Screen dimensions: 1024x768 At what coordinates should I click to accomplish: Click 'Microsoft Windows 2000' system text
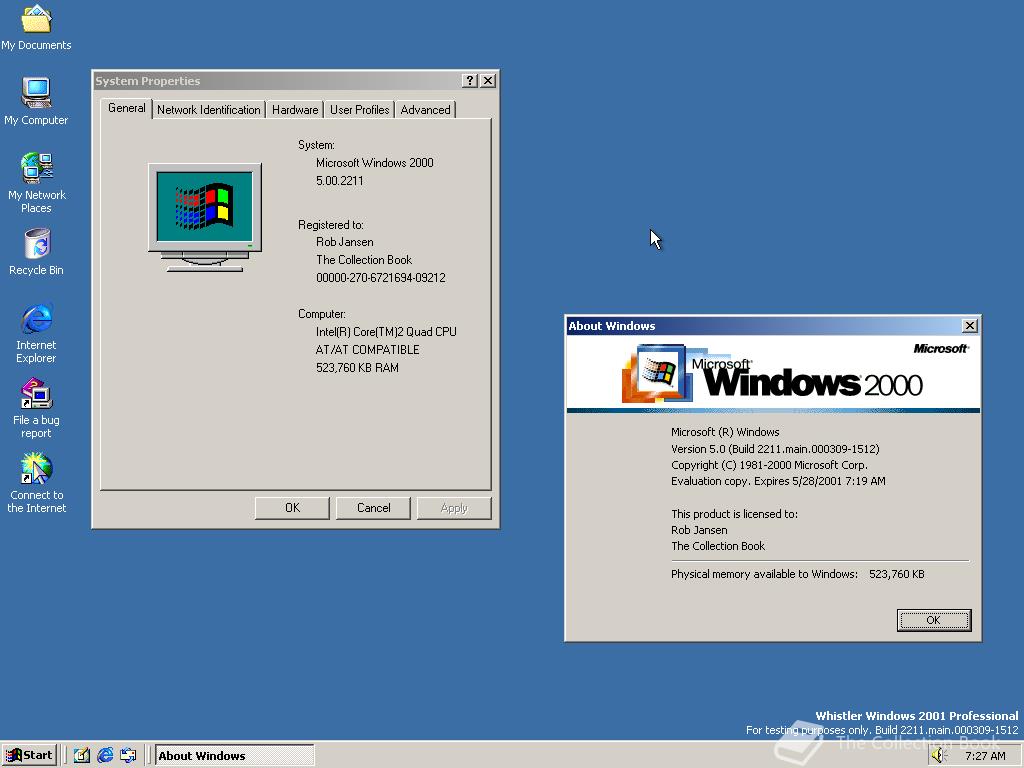click(375, 163)
